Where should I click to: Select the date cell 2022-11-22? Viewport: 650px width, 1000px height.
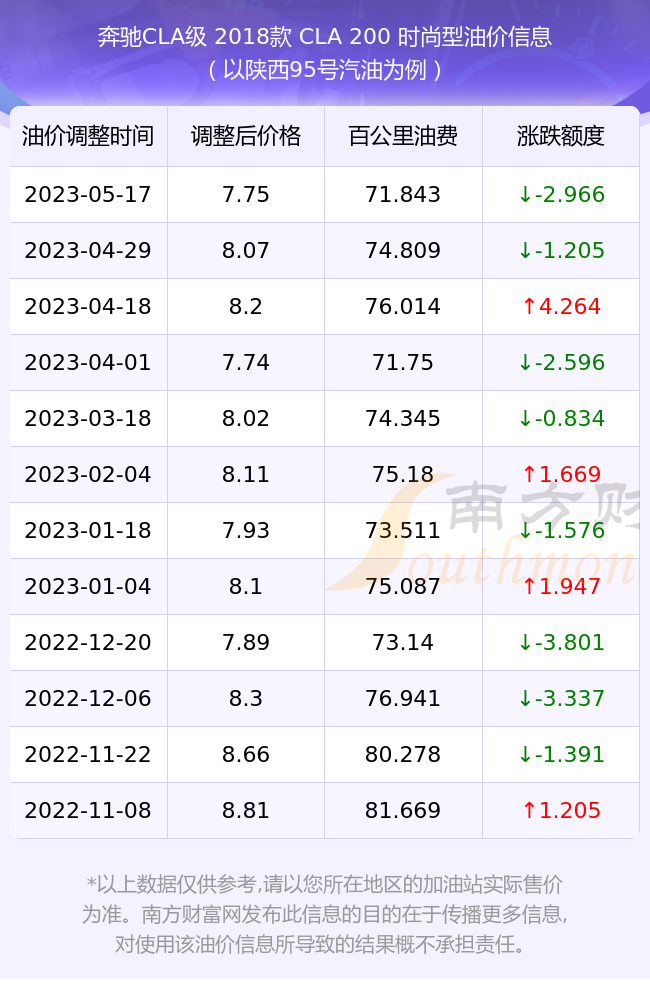(88, 754)
